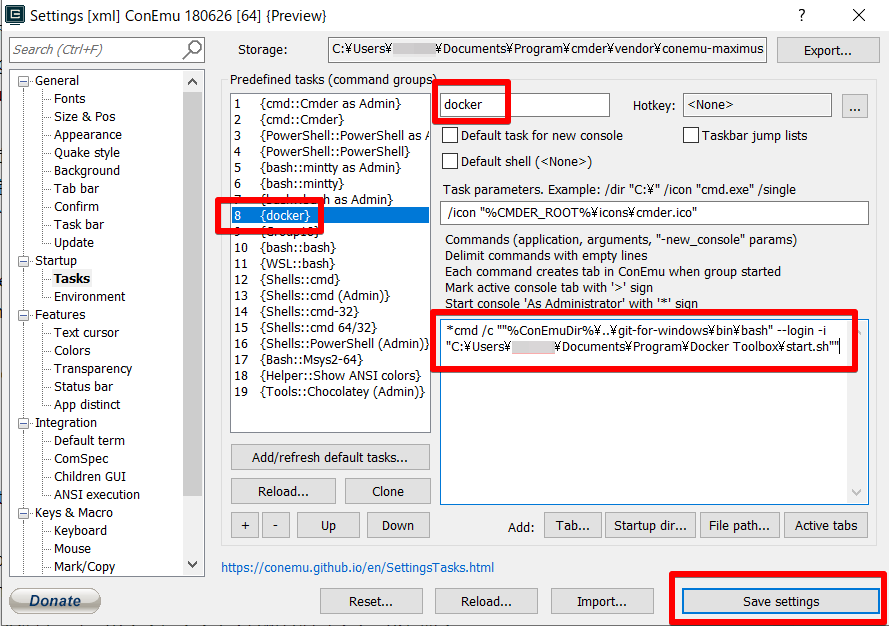Select task {cmd::Cmder as Admin}

[x=330, y=104]
